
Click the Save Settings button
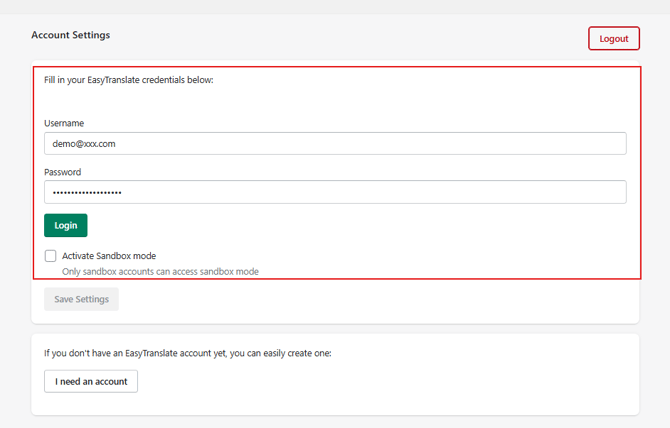pos(81,299)
